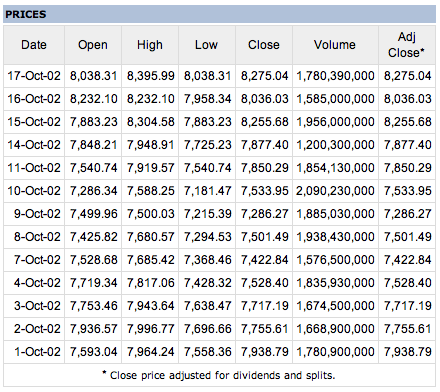Select the Adj Close* column header
This screenshot has width=440, height=392.
[407, 45]
